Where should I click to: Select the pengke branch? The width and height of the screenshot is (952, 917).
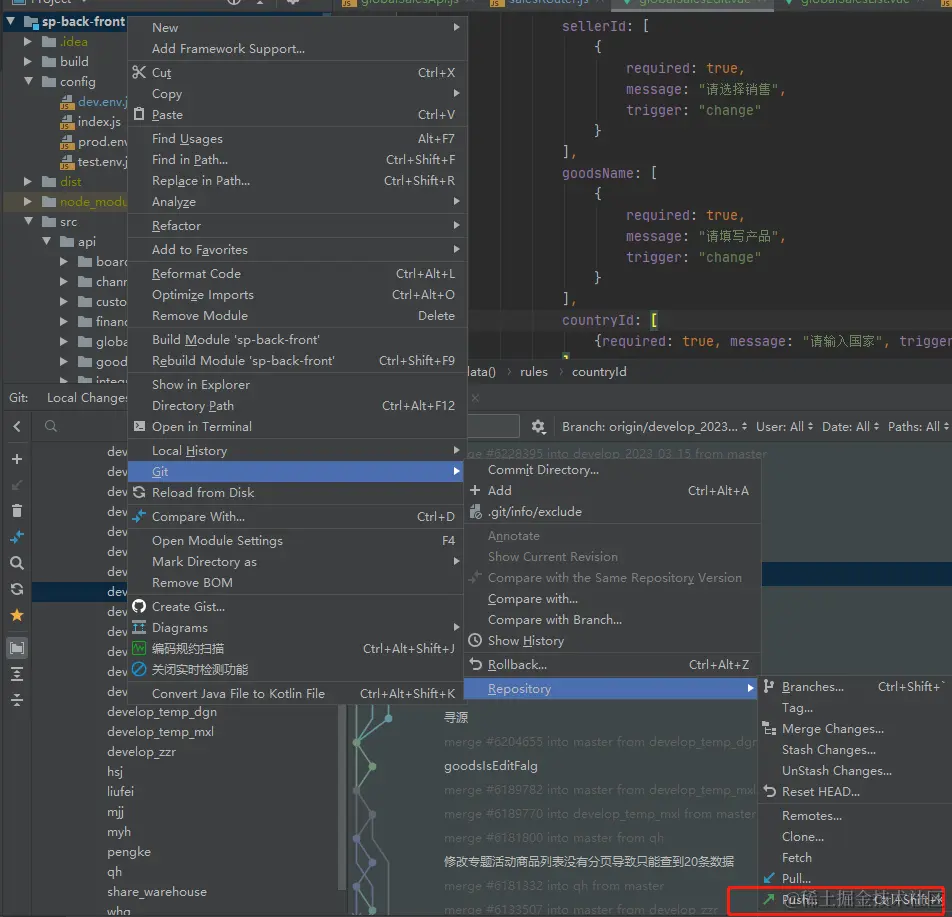coord(129,851)
